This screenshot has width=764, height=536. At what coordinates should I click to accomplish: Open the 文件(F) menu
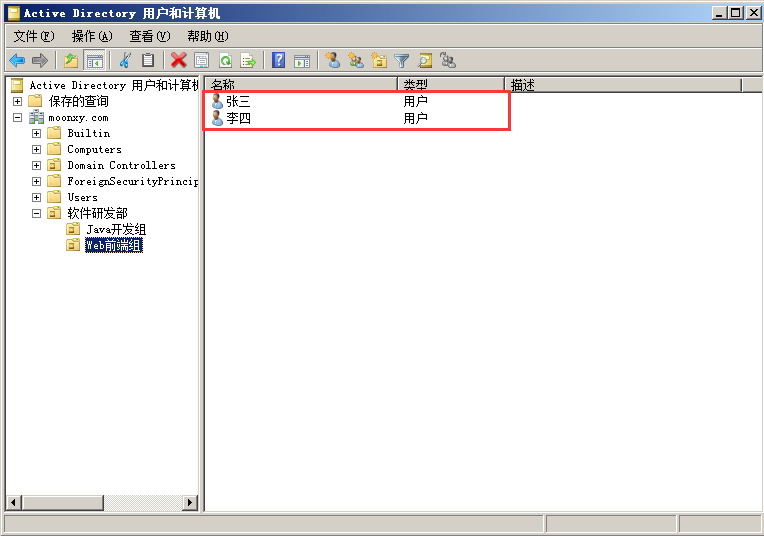coord(34,36)
